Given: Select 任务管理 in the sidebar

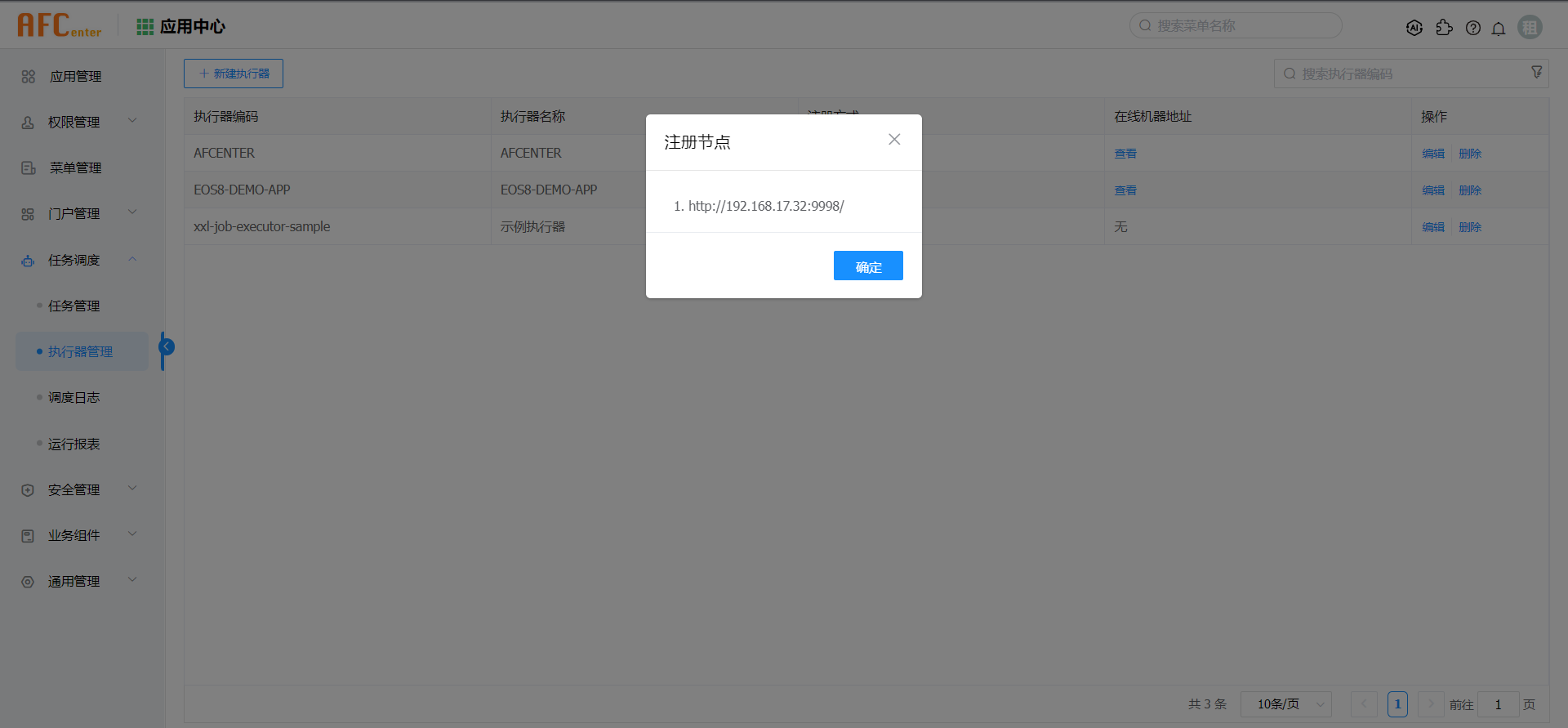Looking at the screenshot, I should (74, 306).
